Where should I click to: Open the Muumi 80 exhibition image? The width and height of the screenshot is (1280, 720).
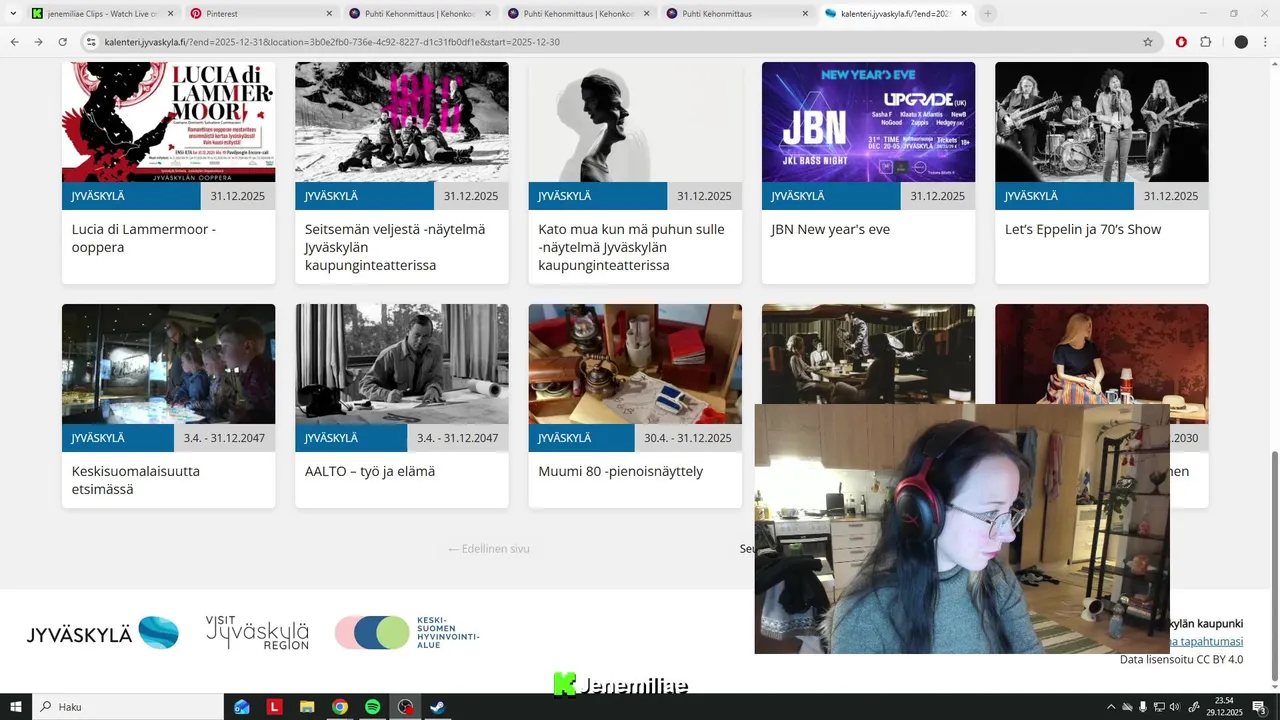[x=635, y=364]
